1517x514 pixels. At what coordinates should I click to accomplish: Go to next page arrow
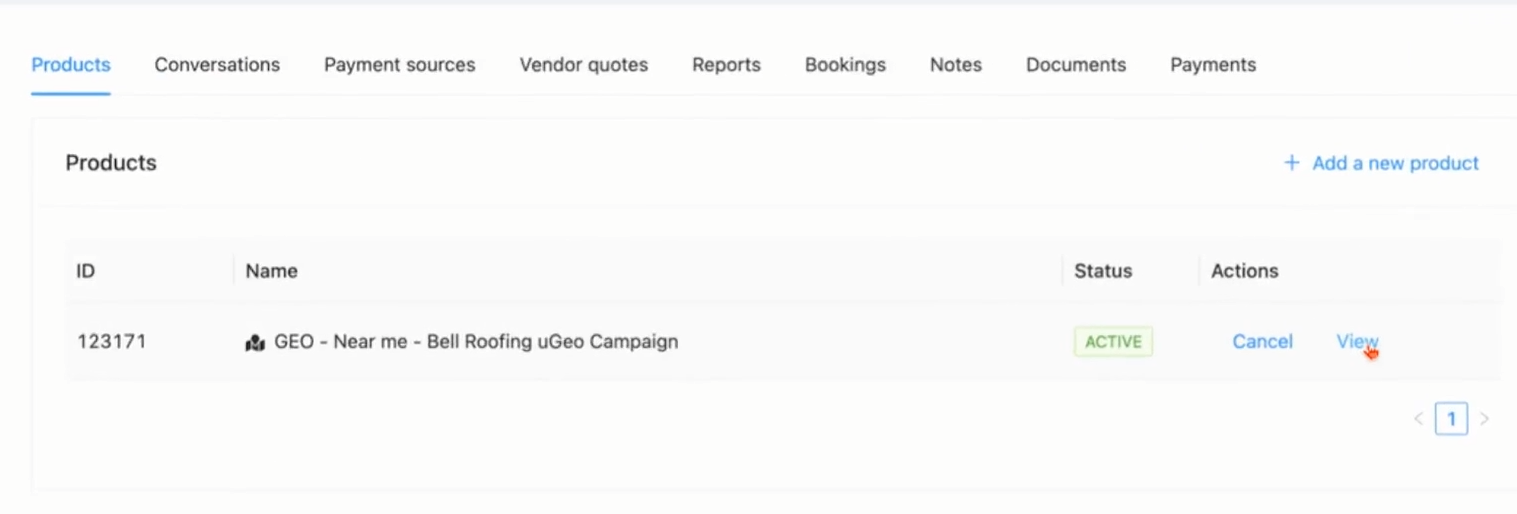coord(1484,419)
